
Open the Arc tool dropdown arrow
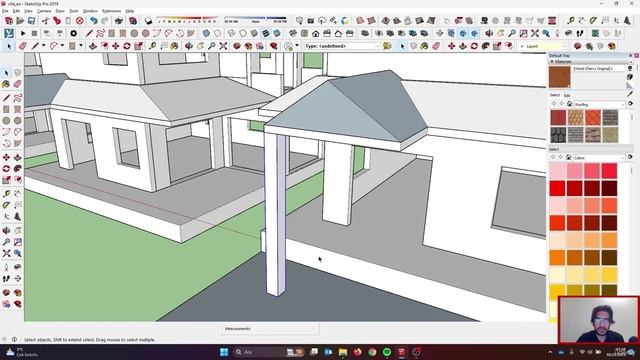pos(62,46)
